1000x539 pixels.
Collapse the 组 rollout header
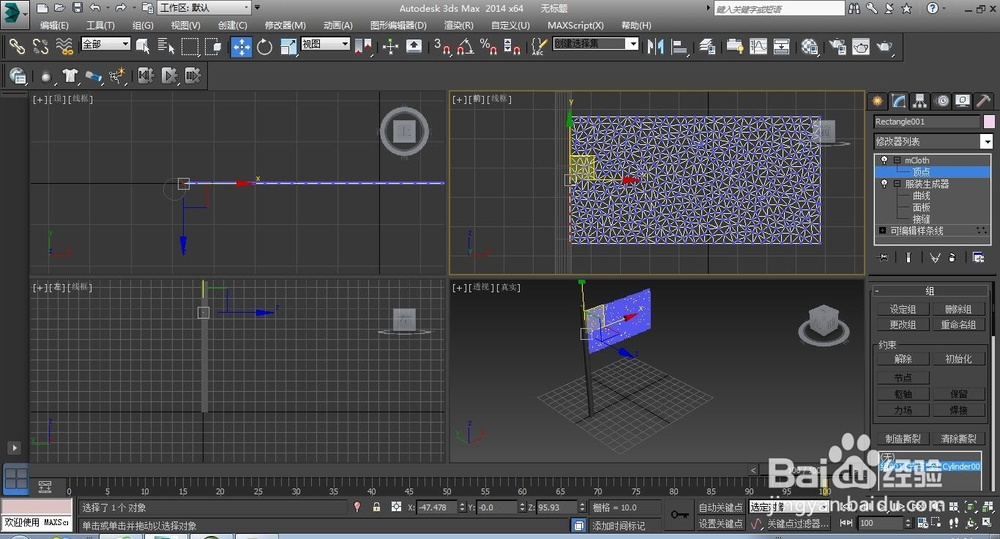pos(930,291)
